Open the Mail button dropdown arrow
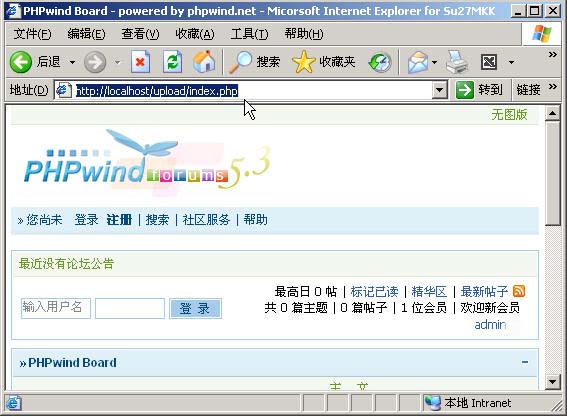 (x=434, y=63)
